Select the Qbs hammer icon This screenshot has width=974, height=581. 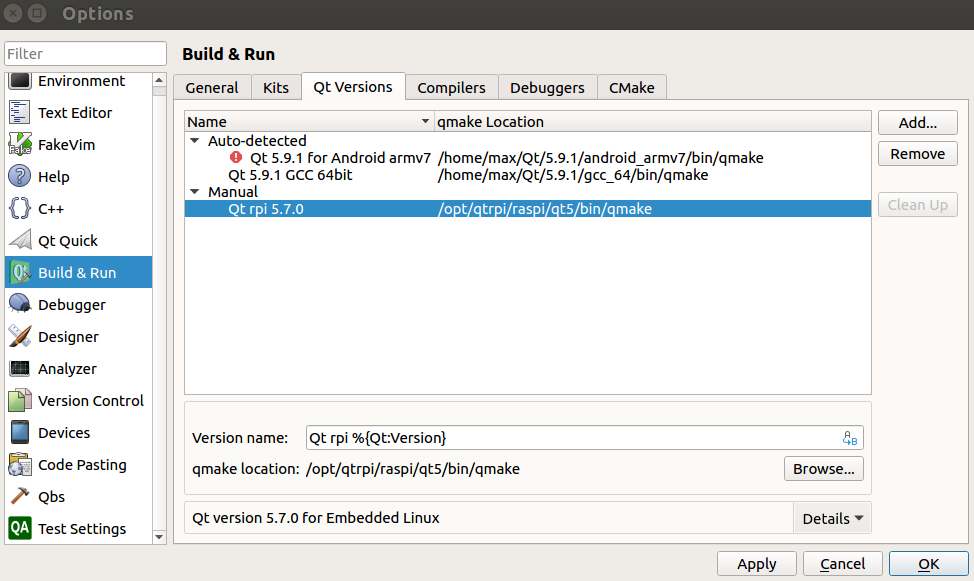point(19,496)
